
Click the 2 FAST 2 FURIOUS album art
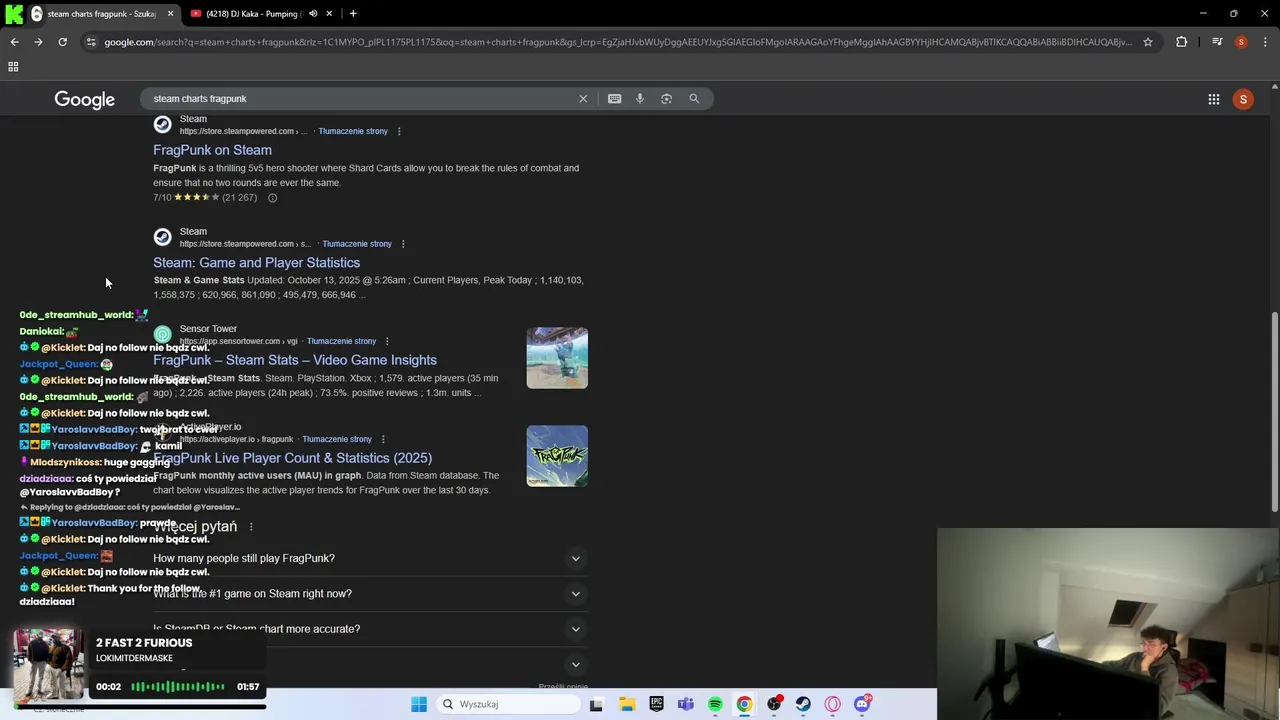pyautogui.click(x=48, y=664)
